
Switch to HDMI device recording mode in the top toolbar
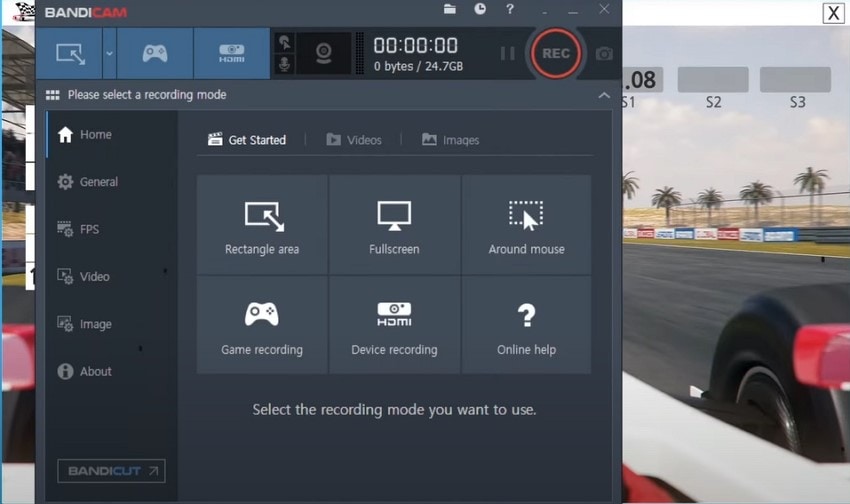[x=231, y=54]
